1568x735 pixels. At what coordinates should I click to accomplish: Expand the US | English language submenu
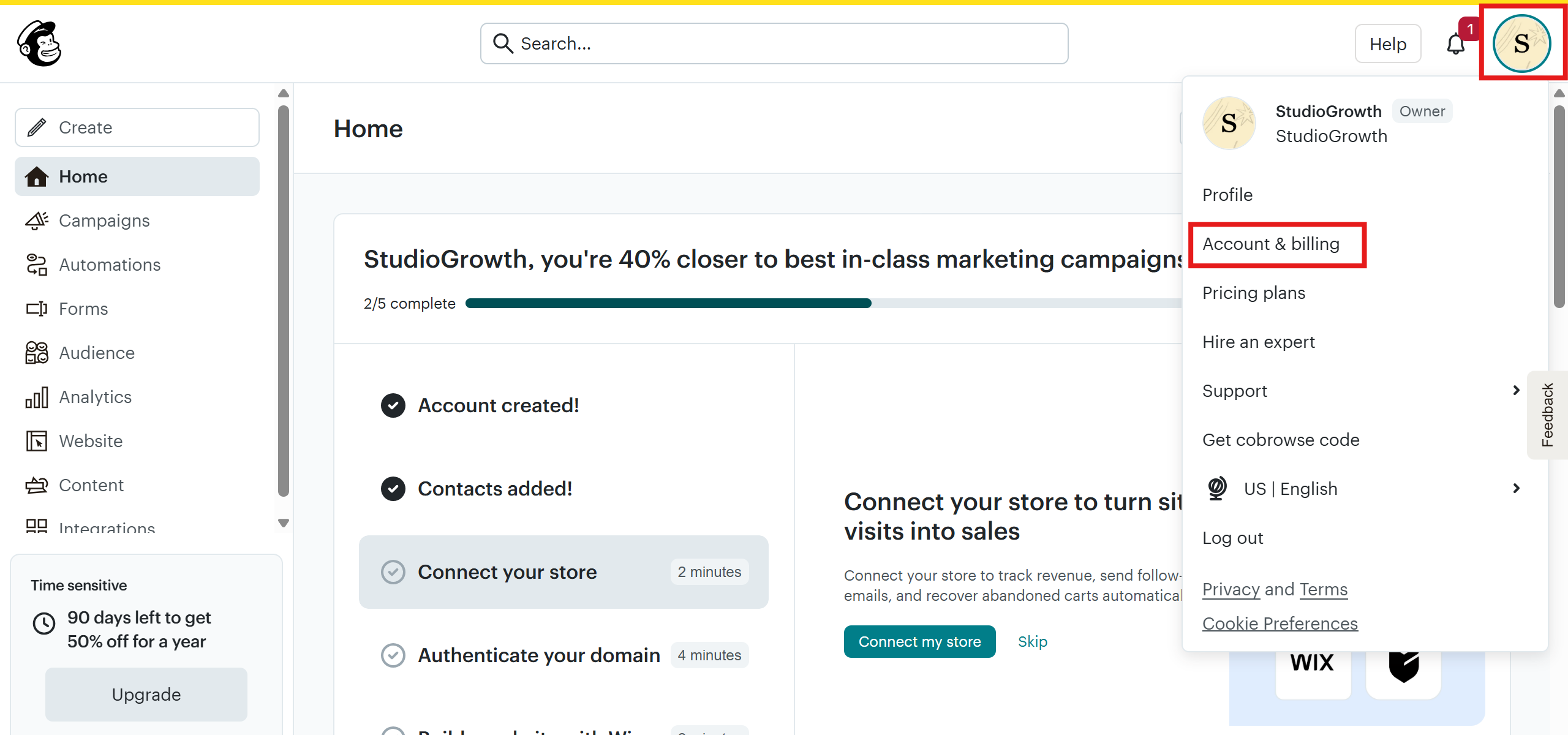1516,488
